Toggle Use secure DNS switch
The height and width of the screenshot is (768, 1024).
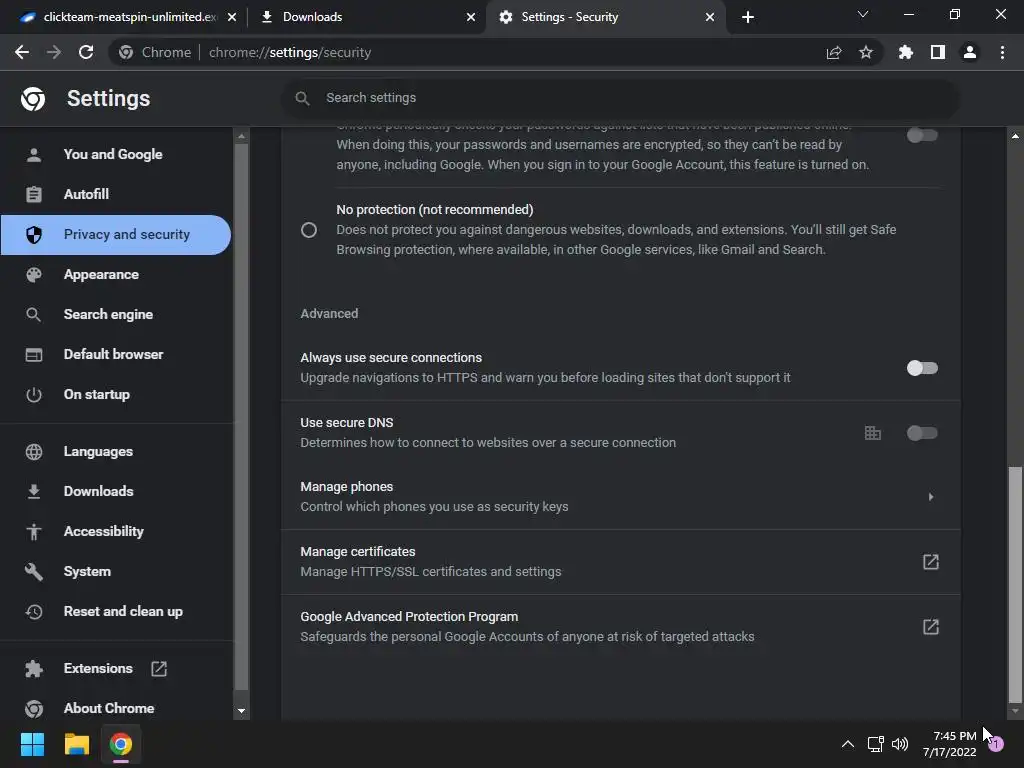pos(922,433)
